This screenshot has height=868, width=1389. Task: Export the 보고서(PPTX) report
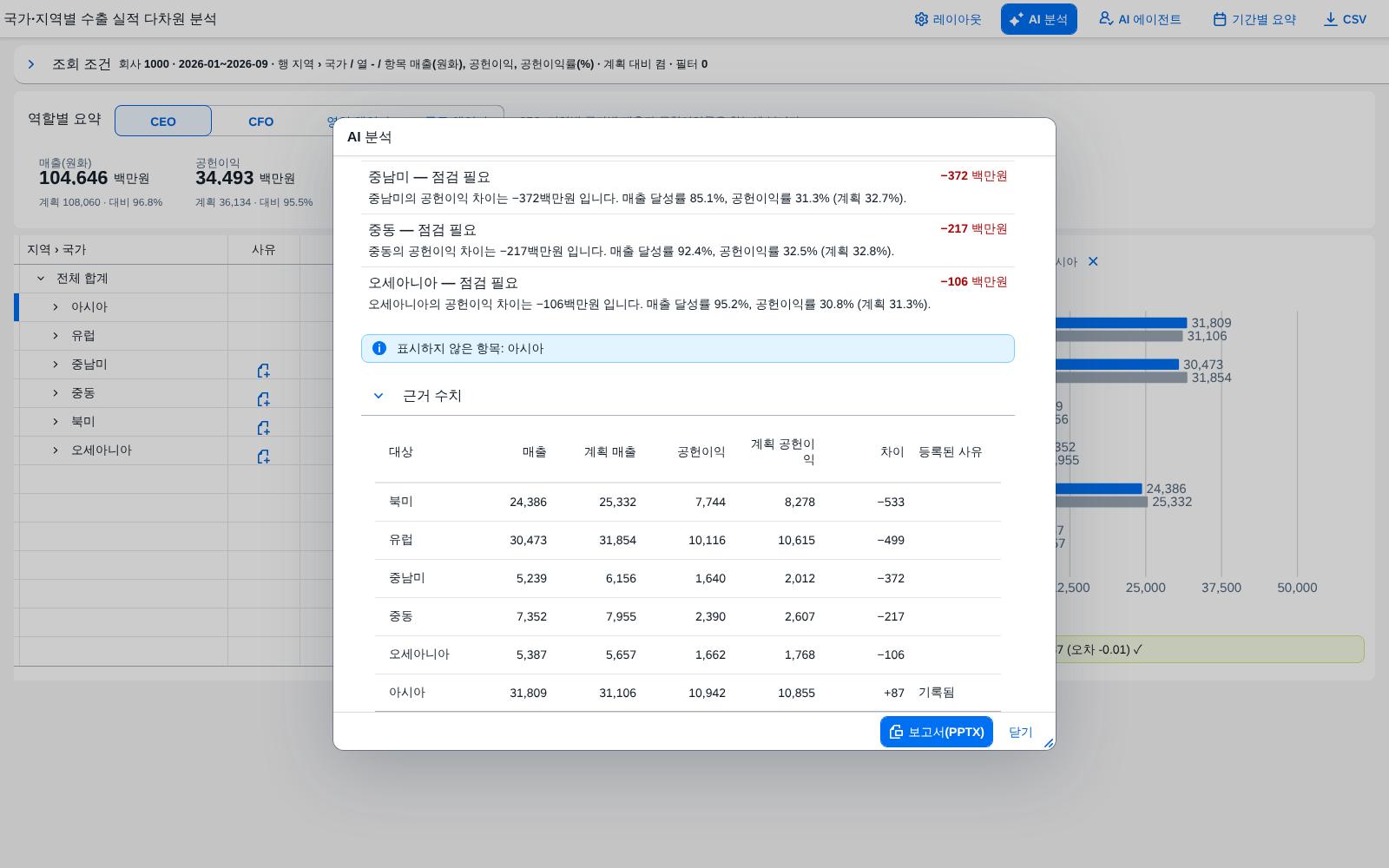[x=936, y=732]
